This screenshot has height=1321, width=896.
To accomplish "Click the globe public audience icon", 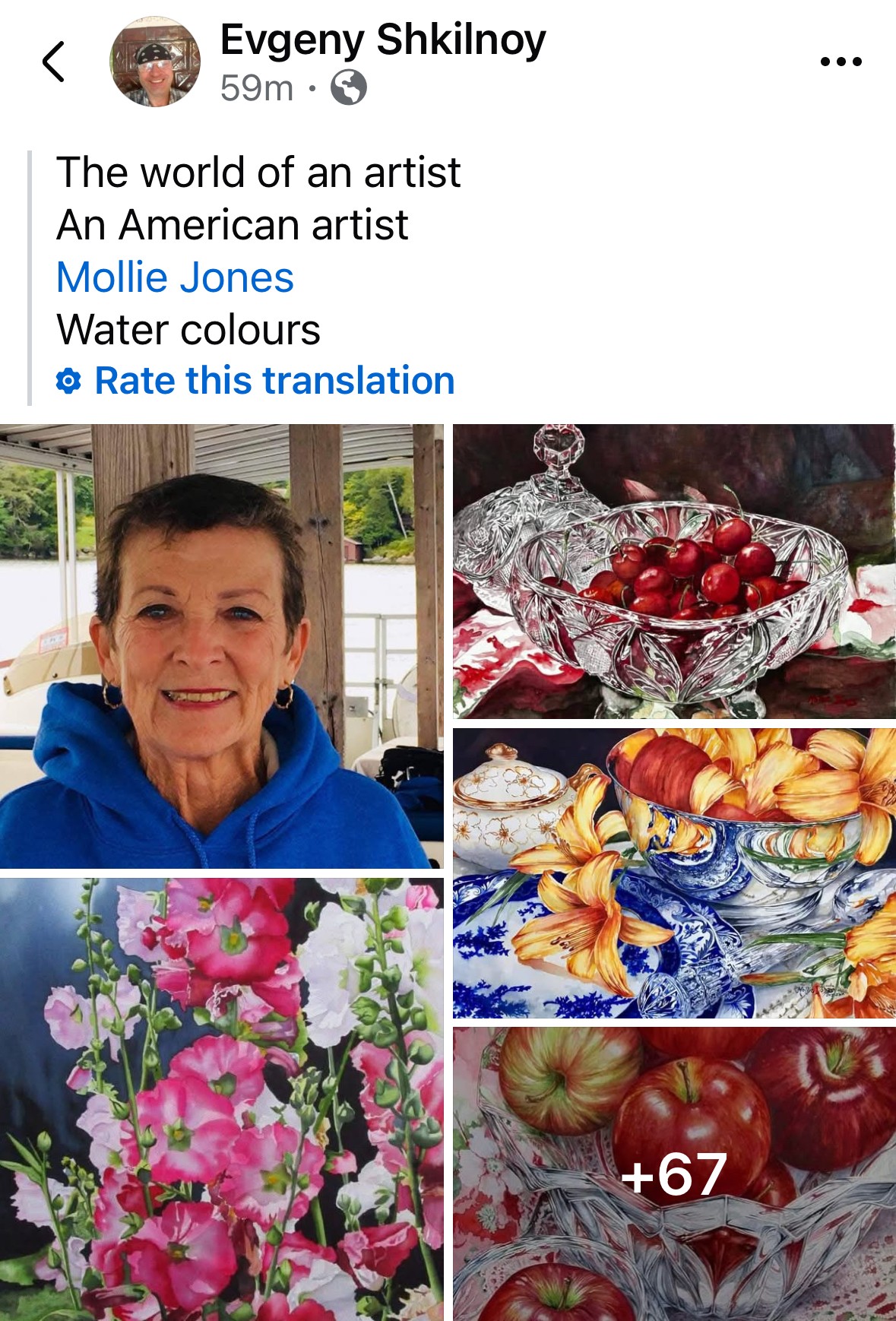I will (349, 87).
